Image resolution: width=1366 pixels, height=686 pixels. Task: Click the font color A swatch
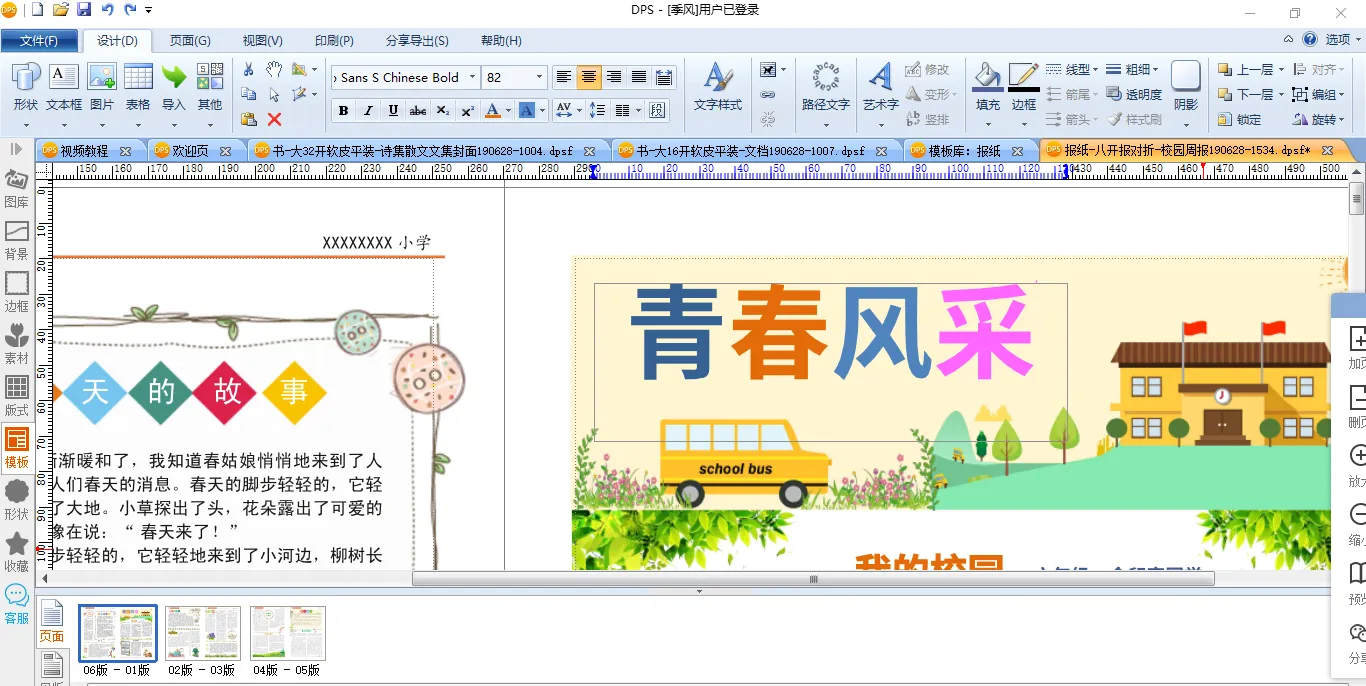[493, 110]
